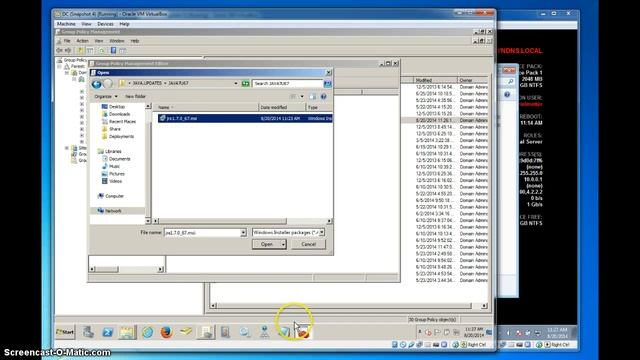Select Libraries in the navigation pane

pyautogui.click(x=113, y=151)
